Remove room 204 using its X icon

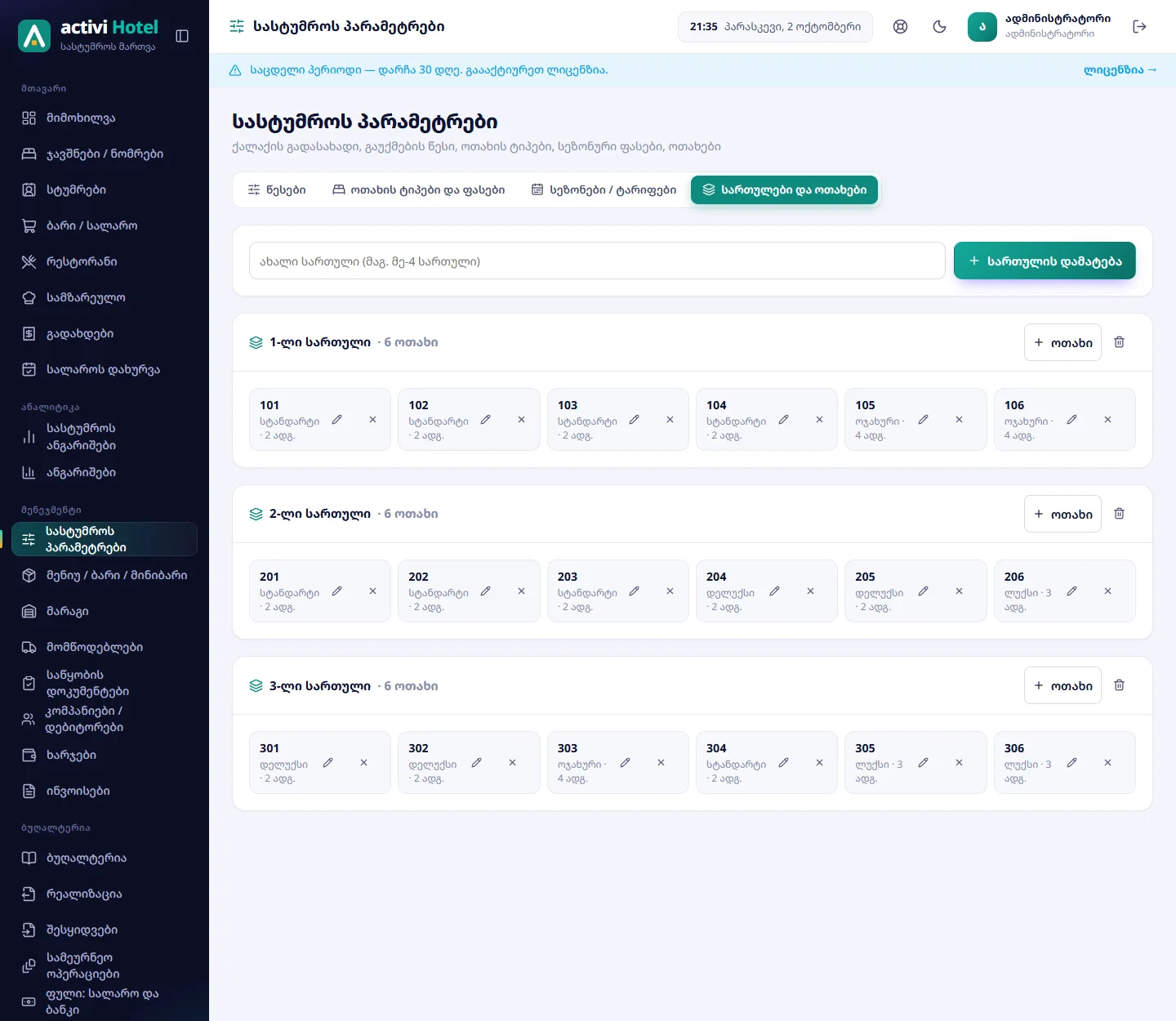pyautogui.click(x=810, y=591)
